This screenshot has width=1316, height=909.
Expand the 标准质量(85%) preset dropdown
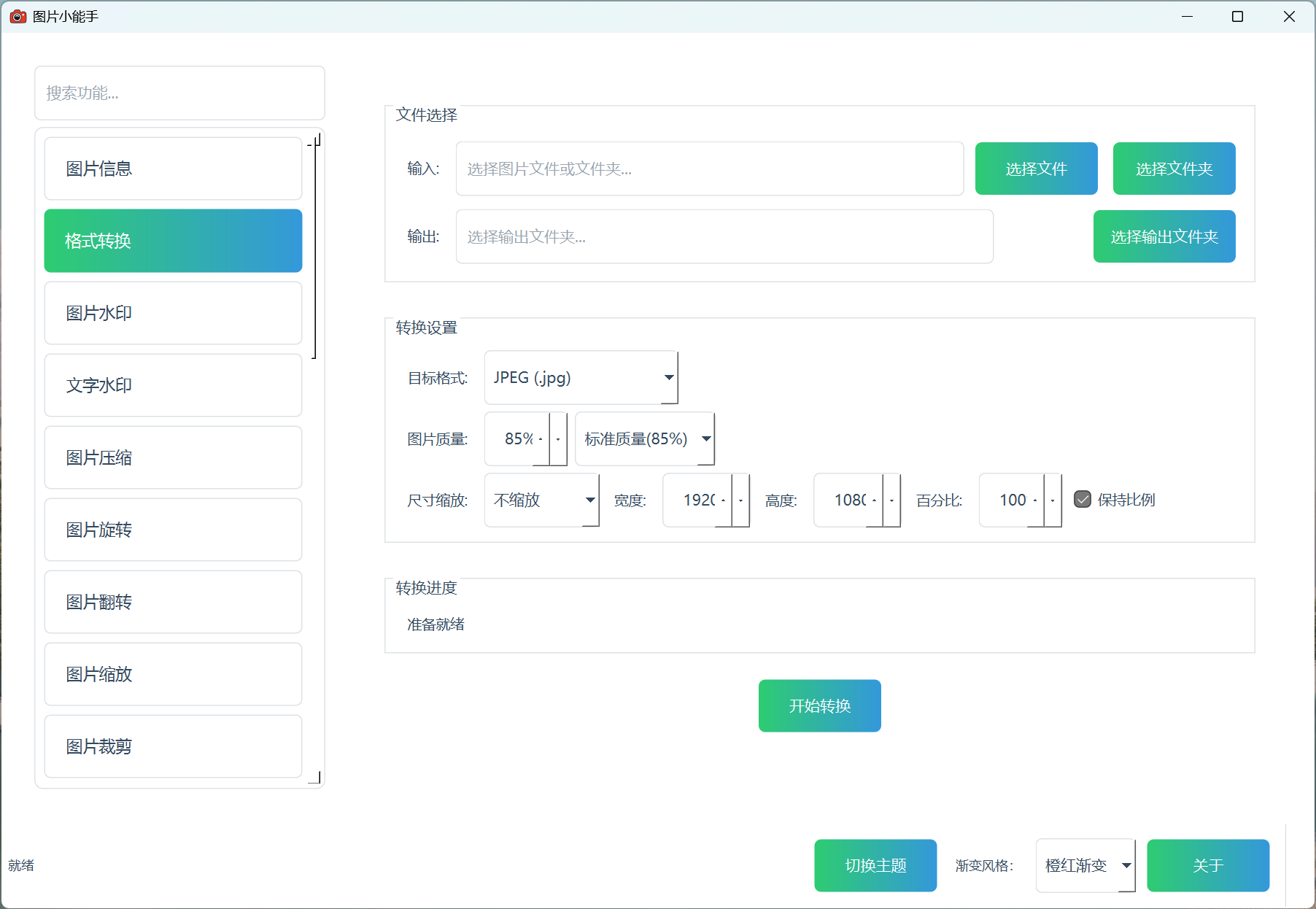[644, 439]
